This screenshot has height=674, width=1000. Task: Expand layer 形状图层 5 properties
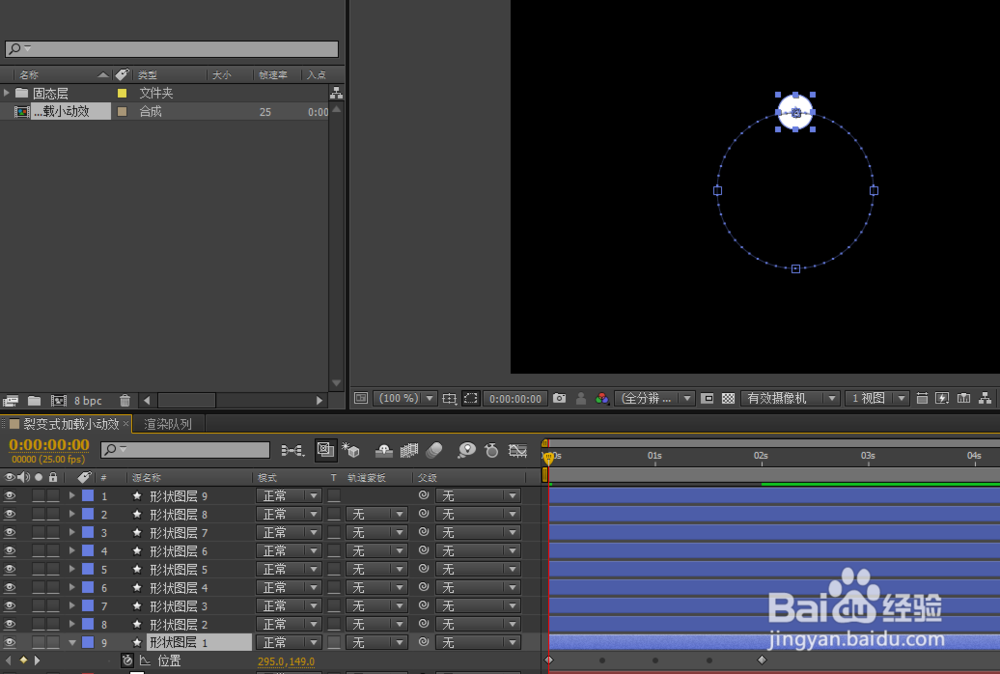coord(72,569)
